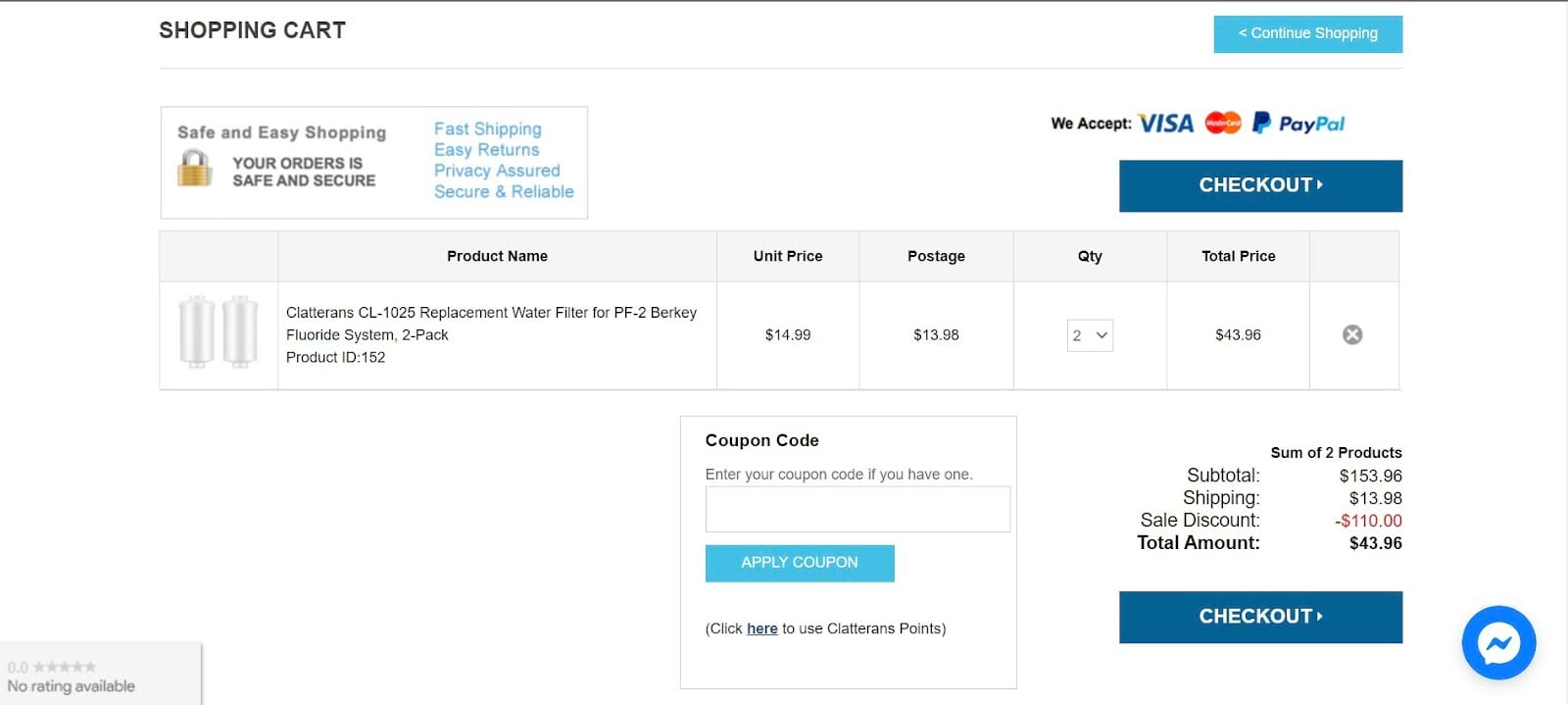Click the Qty column header

point(1090,256)
